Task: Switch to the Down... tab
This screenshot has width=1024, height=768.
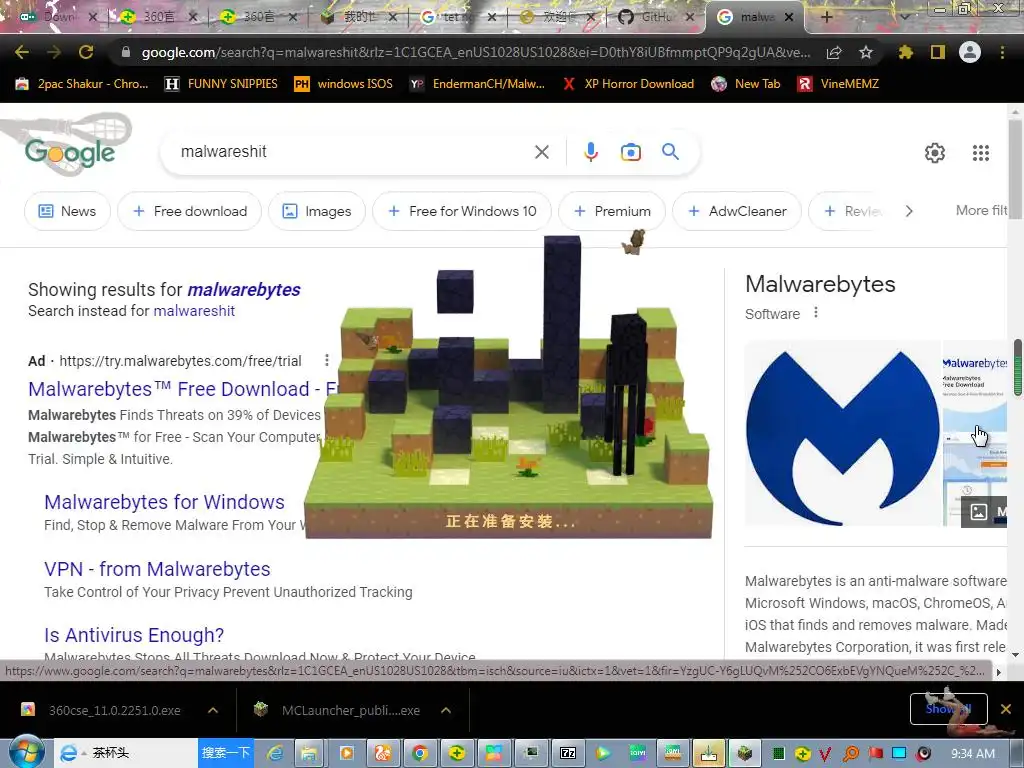Action: tap(58, 17)
